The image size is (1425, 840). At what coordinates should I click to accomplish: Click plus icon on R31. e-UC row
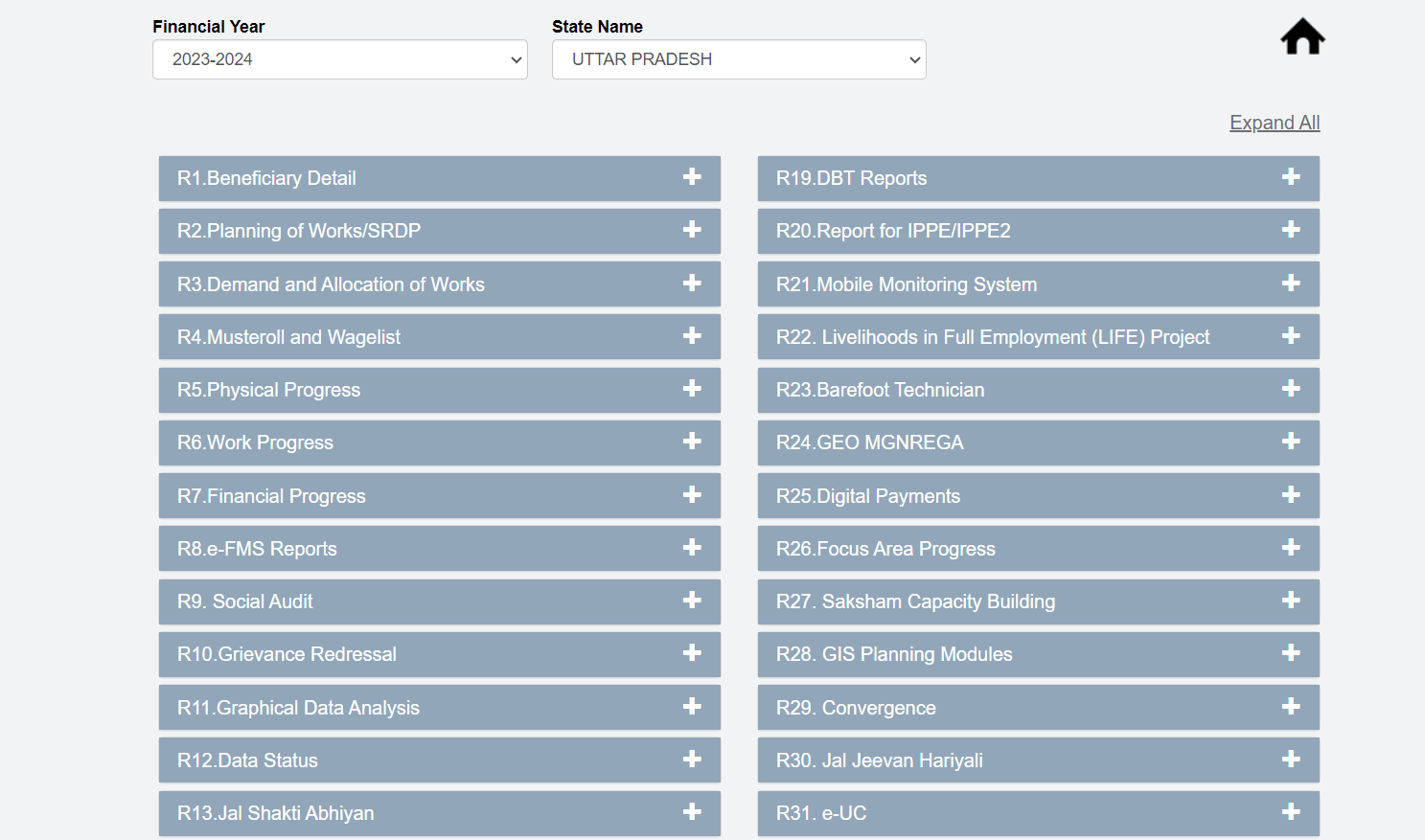click(1291, 812)
